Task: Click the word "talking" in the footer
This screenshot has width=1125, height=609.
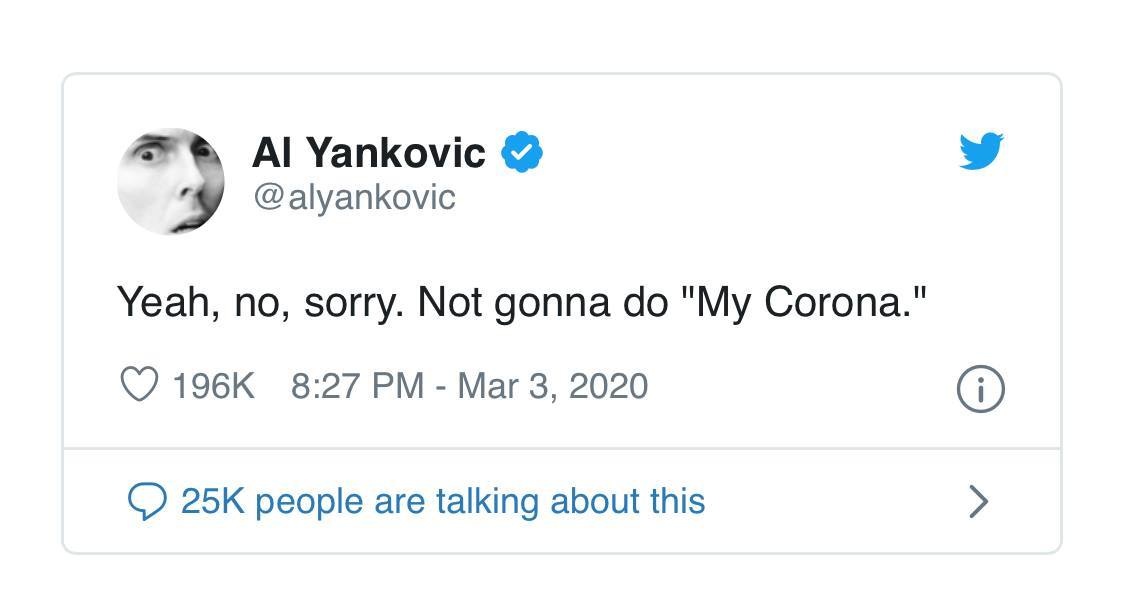Action: 486,501
